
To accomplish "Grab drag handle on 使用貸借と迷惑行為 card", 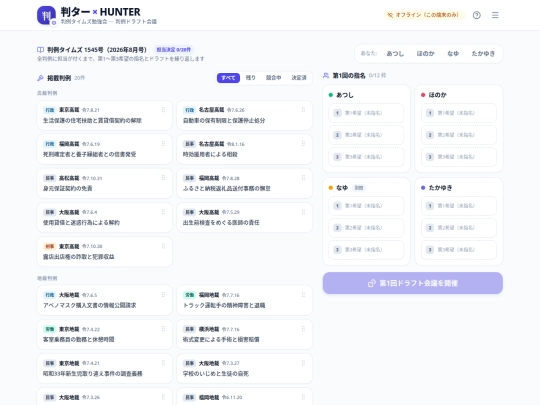I will [163, 212].
